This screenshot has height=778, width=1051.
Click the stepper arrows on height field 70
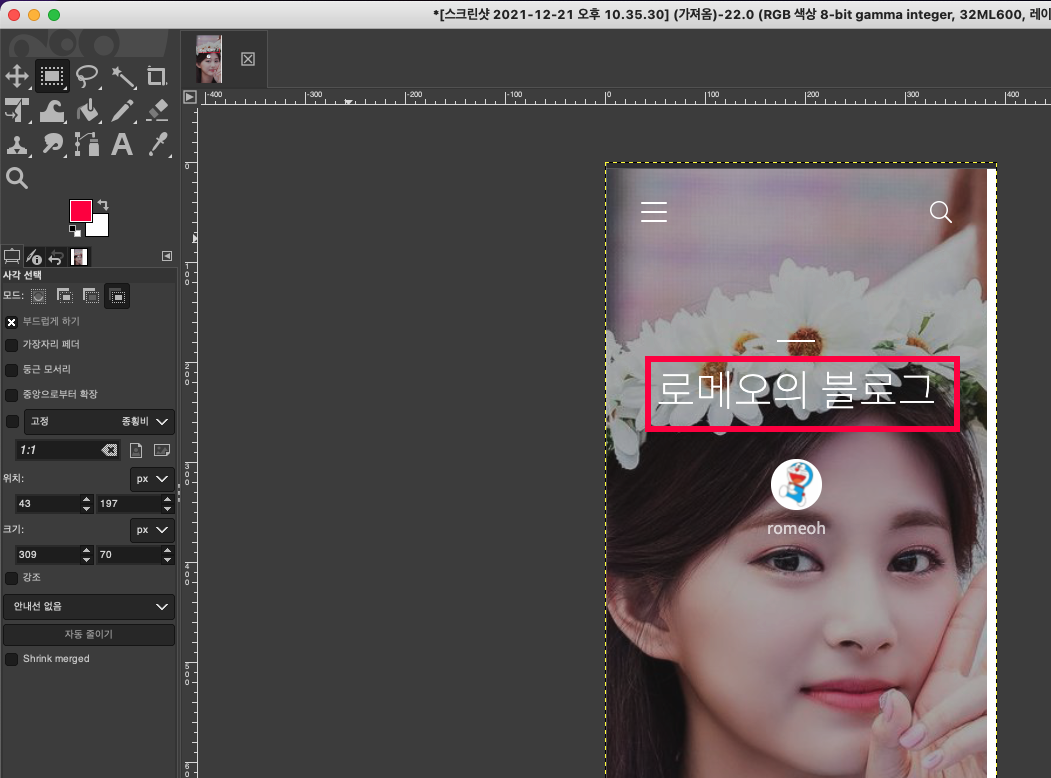click(x=168, y=554)
